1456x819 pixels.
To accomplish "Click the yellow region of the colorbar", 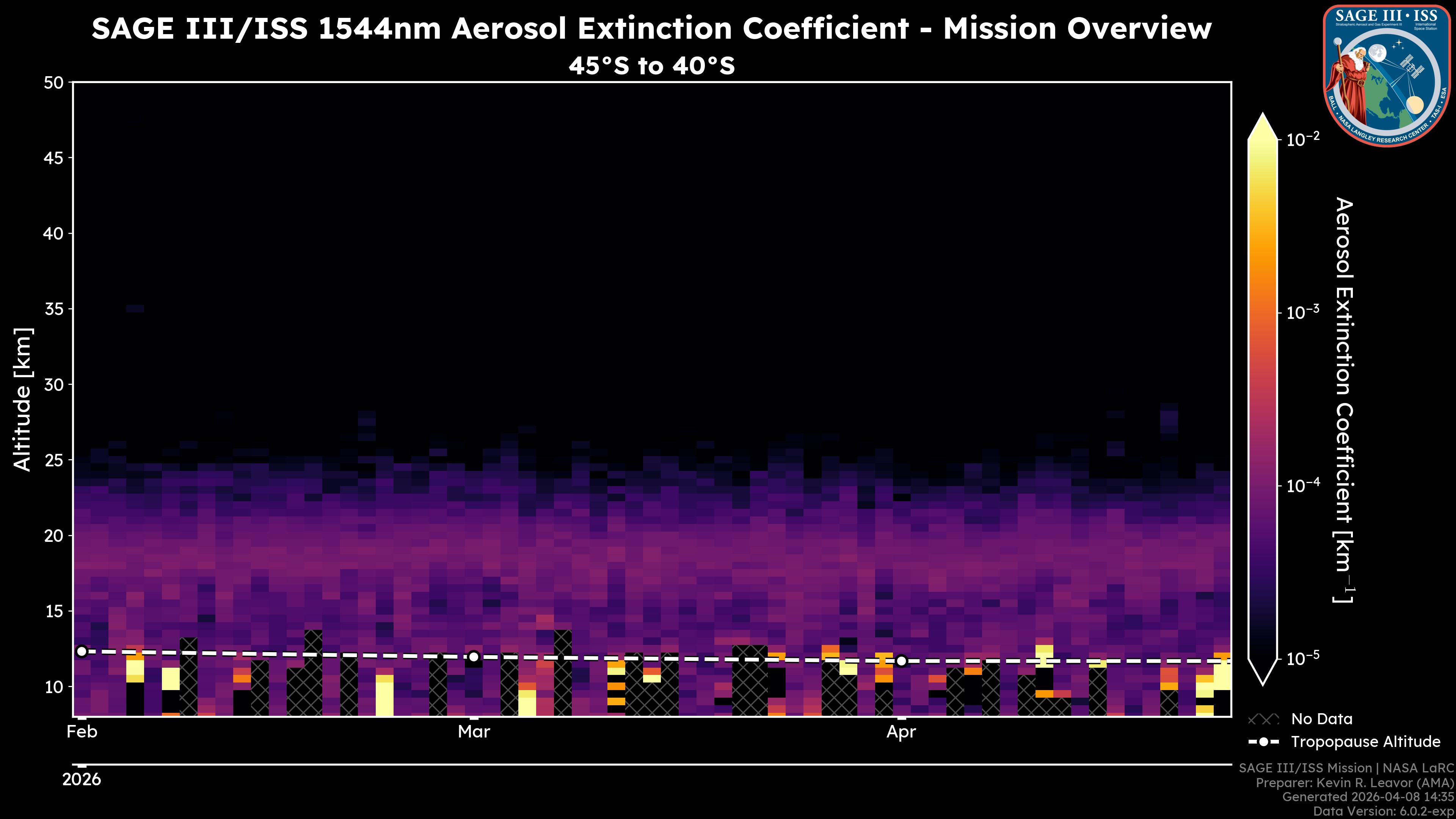I will click(x=1263, y=169).
